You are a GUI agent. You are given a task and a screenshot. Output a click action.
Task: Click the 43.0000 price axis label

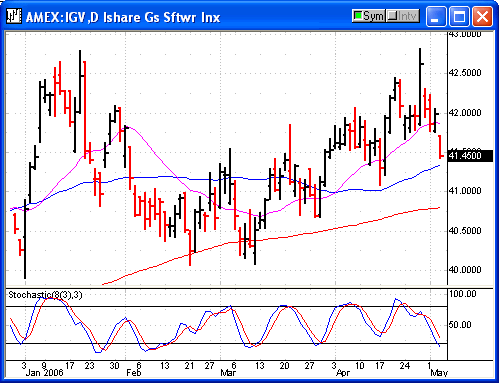click(x=465, y=34)
